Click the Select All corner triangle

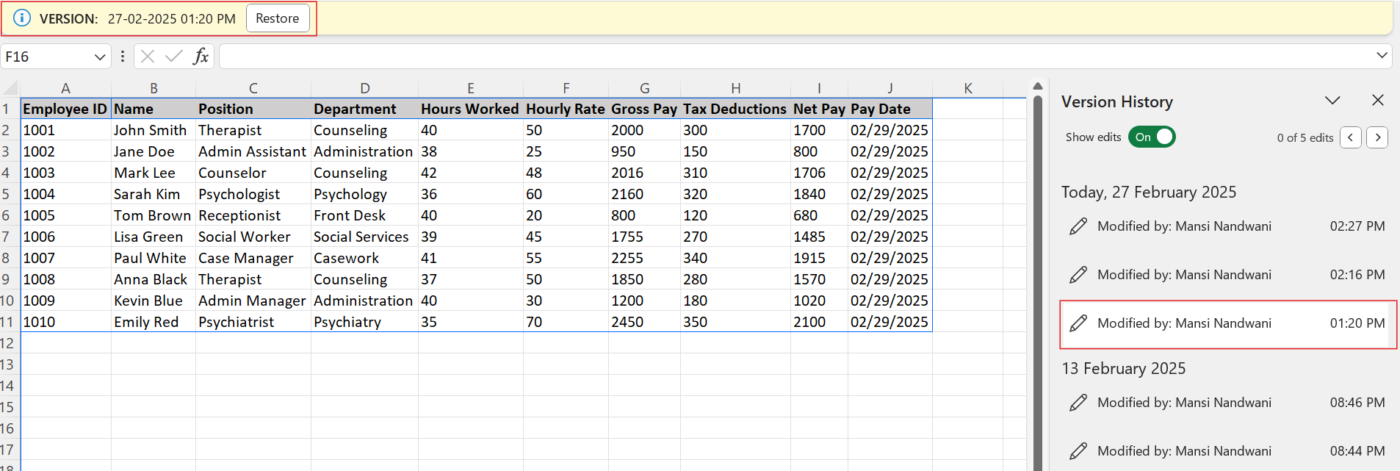10,88
